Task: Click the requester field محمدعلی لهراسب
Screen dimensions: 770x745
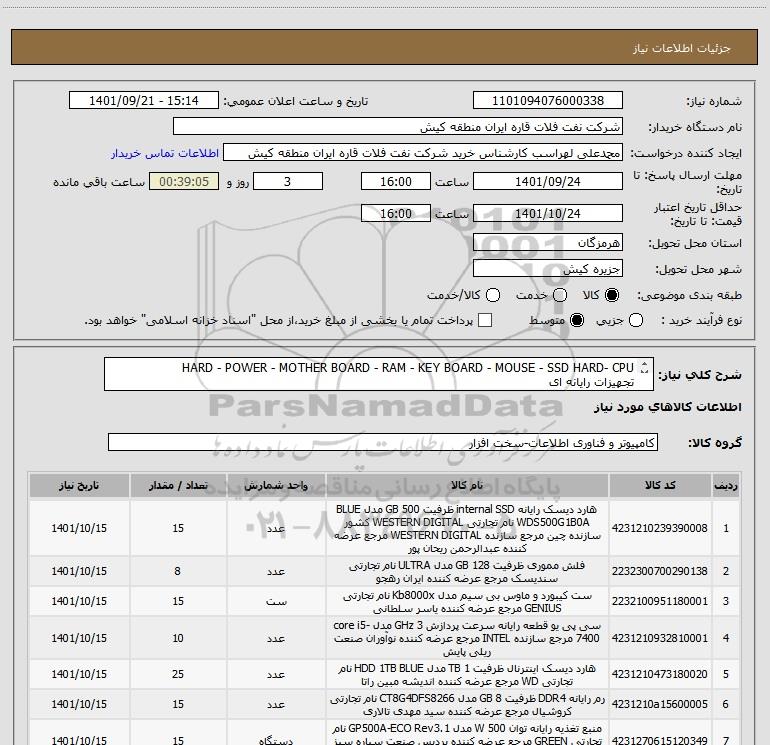Action: 423,153
